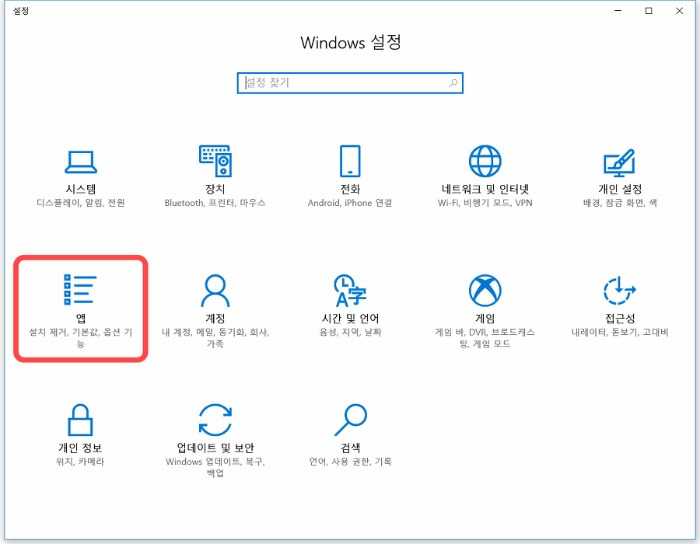The width and height of the screenshot is (700, 544).
Task: Focus the 설정 찾기 search field
Action: coord(350,83)
